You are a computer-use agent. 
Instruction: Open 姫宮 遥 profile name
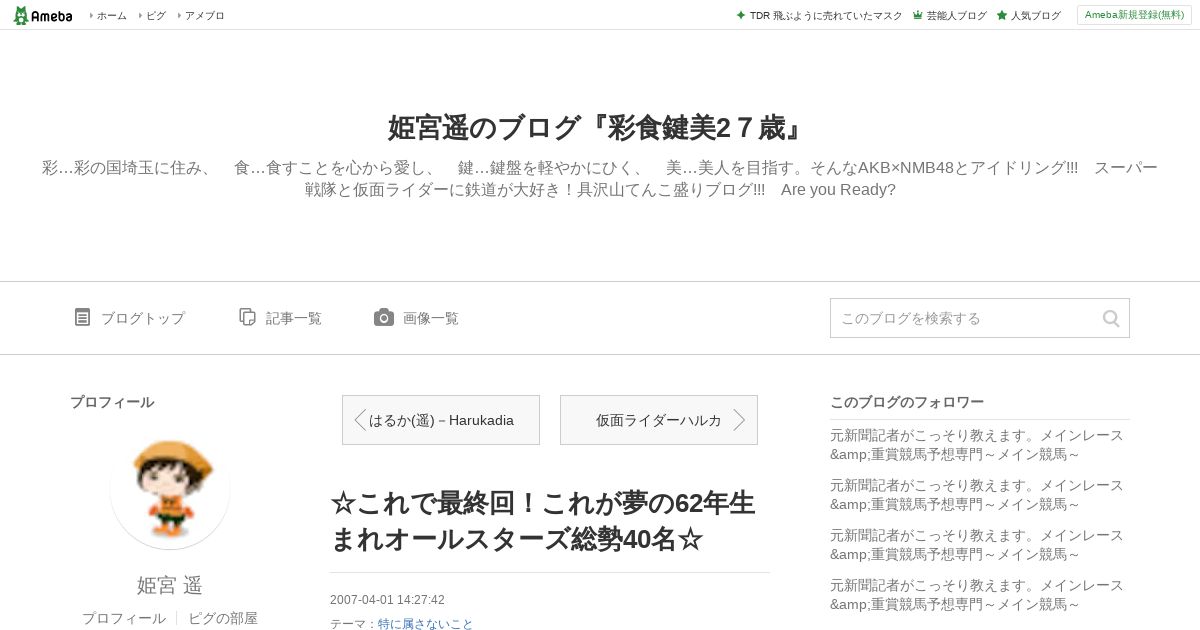point(170,585)
